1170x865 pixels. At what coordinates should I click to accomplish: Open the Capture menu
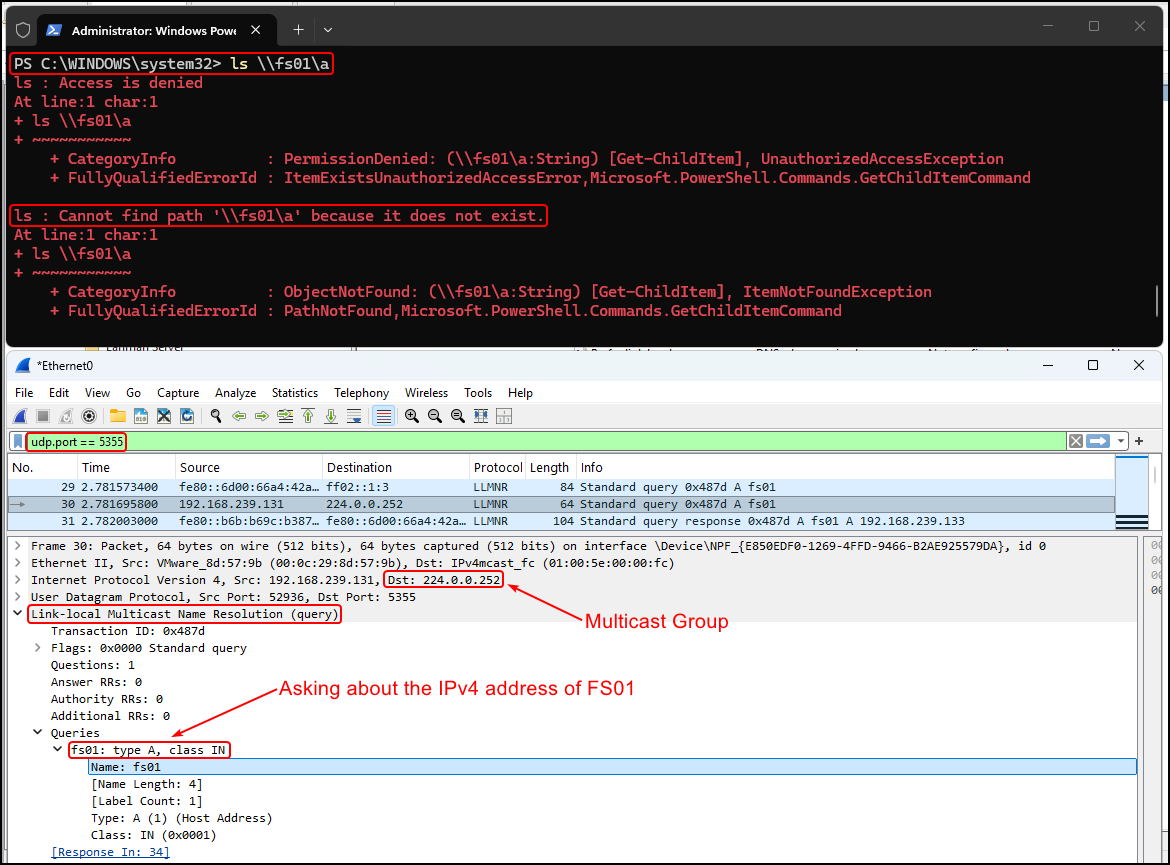click(178, 393)
